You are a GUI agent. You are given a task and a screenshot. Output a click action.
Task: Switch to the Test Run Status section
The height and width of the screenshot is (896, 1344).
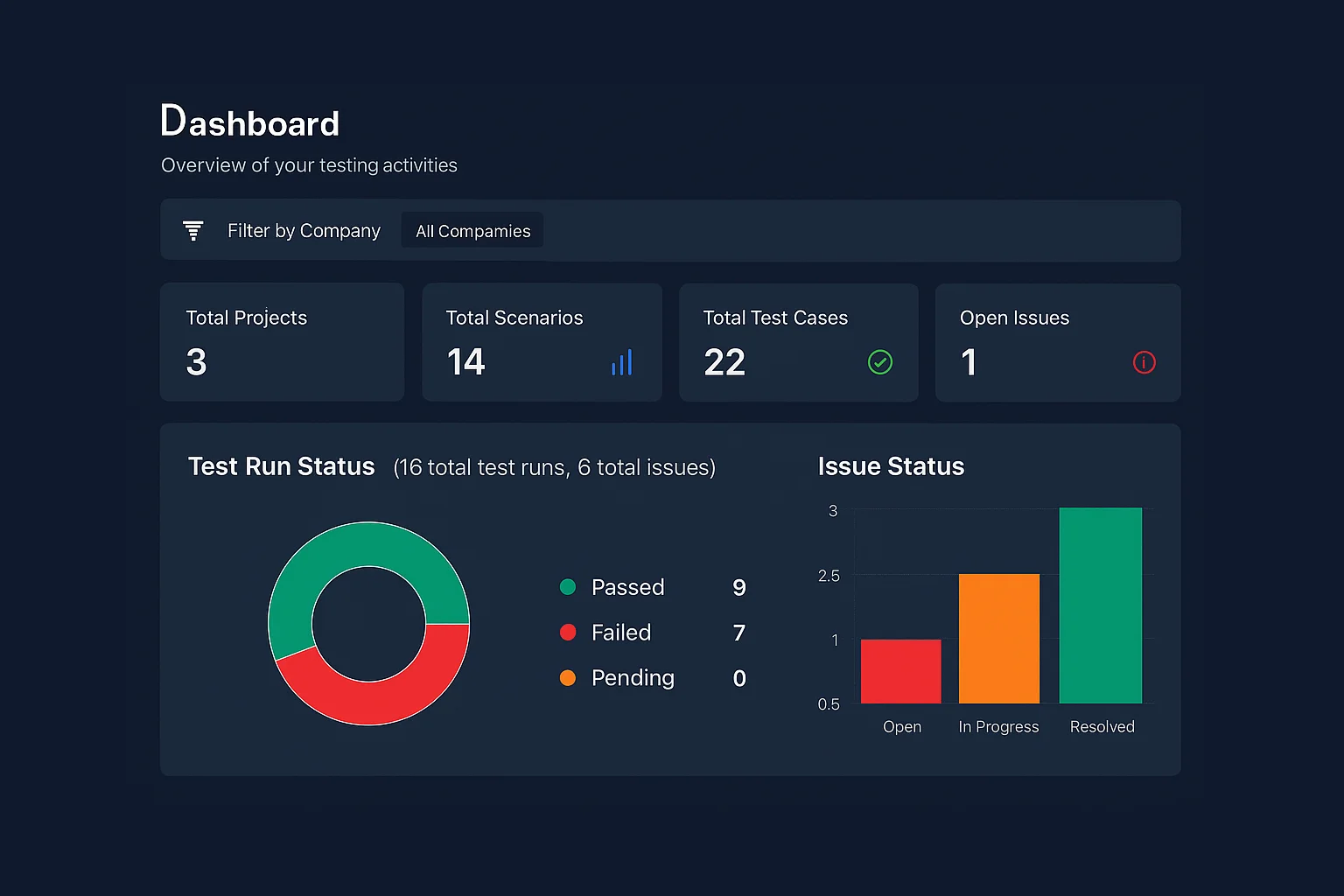click(282, 466)
